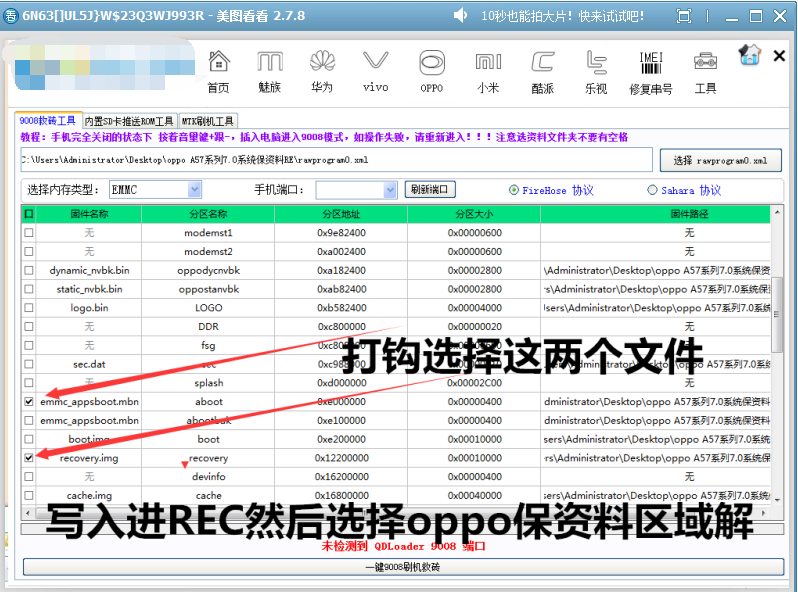Open the 10秒也能拍大片 promo link
Image resolution: width=798 pixels, height=592 pixels.
[x=562, y=16]
